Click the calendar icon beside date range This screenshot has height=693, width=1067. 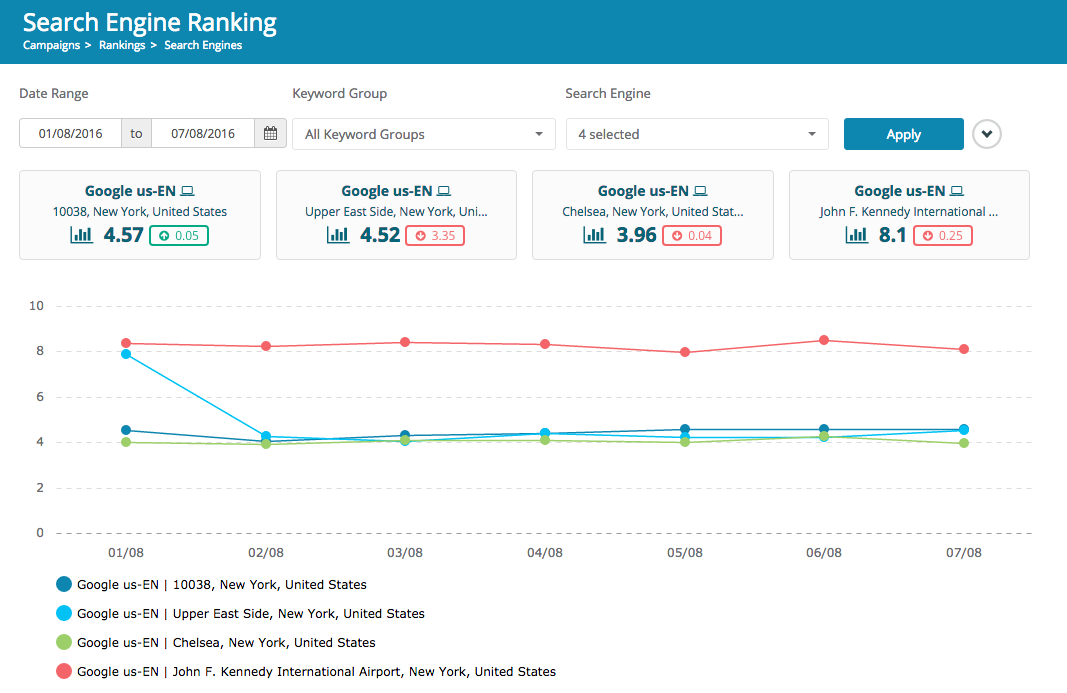tap(270, 134)
